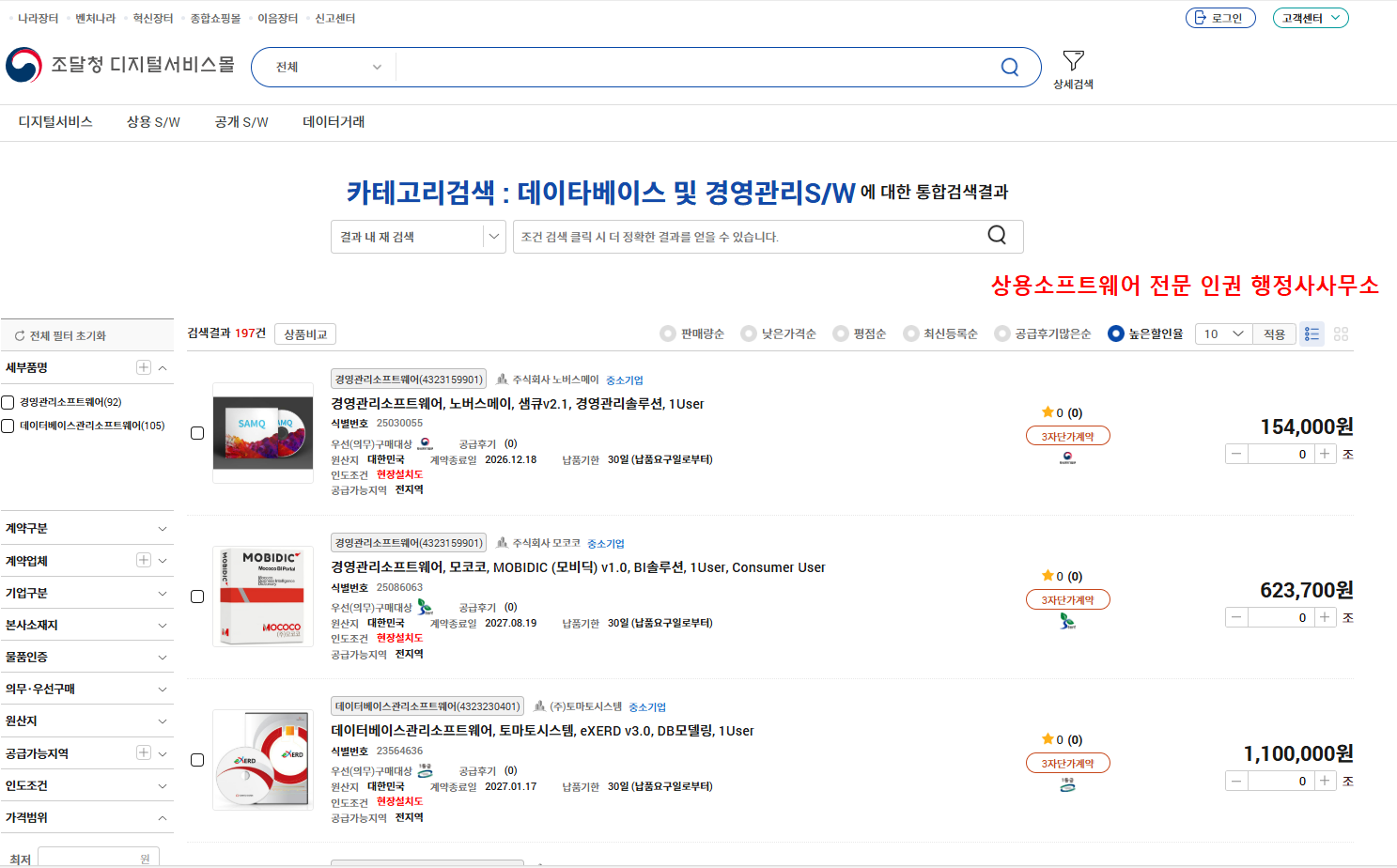Viewport: 1397px width, 868px height.
Task: Click the 로그인 button
Action: (1220, 18)
